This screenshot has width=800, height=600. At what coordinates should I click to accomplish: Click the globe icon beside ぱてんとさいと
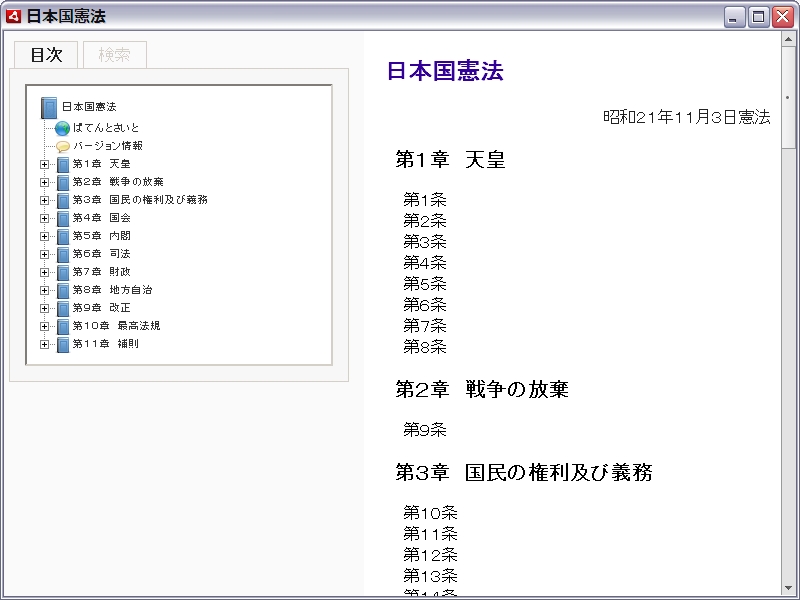[62, 128]
